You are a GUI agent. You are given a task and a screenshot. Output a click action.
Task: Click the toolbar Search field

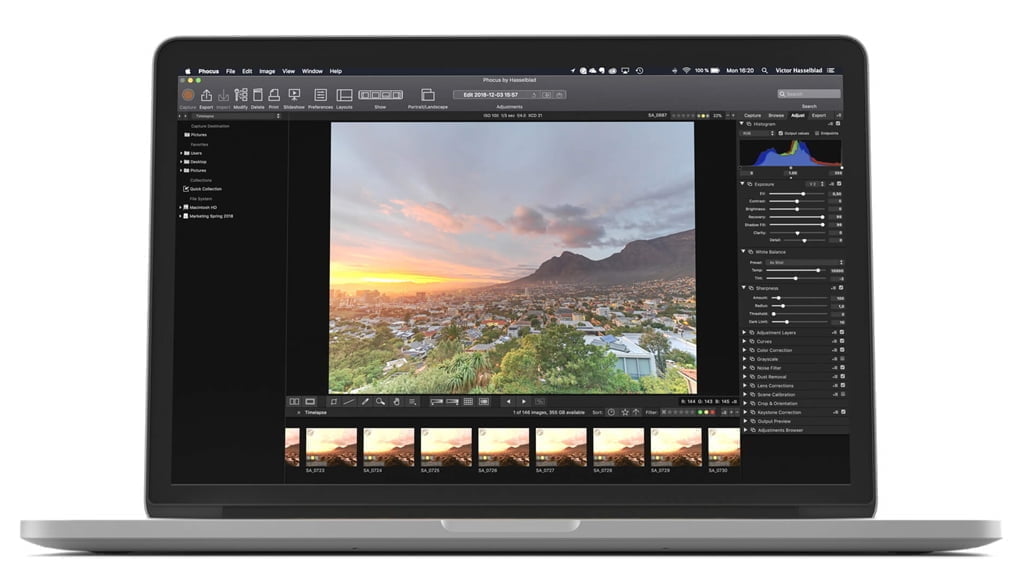coord(808,94)
